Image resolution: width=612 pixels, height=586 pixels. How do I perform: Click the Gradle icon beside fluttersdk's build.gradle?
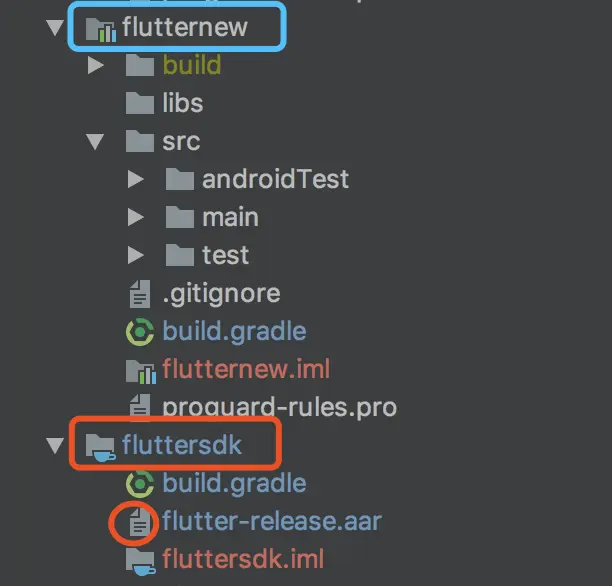(x=140, y=484)
